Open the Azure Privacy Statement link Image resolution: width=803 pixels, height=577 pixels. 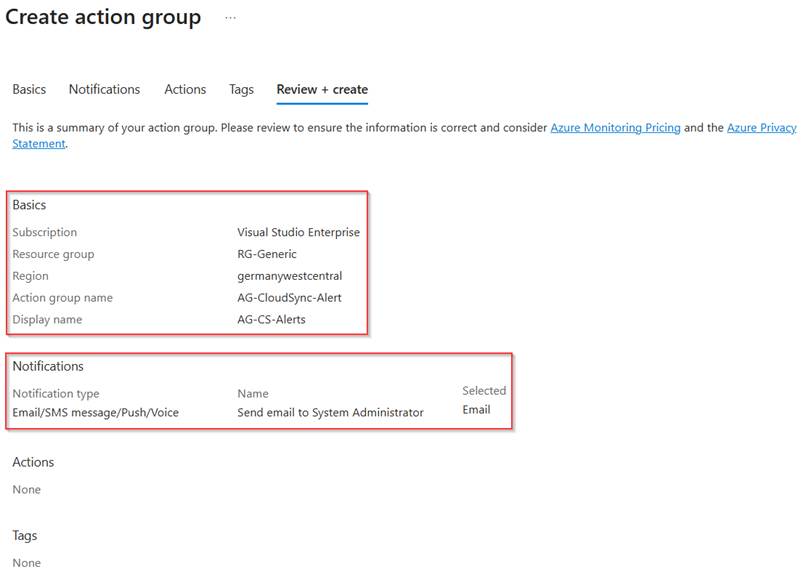click(x=761, y=128)
